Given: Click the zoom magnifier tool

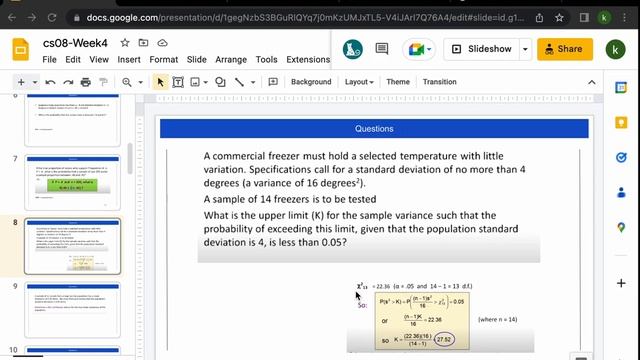Looking at the screenshot, I should [x=127, y=82].
